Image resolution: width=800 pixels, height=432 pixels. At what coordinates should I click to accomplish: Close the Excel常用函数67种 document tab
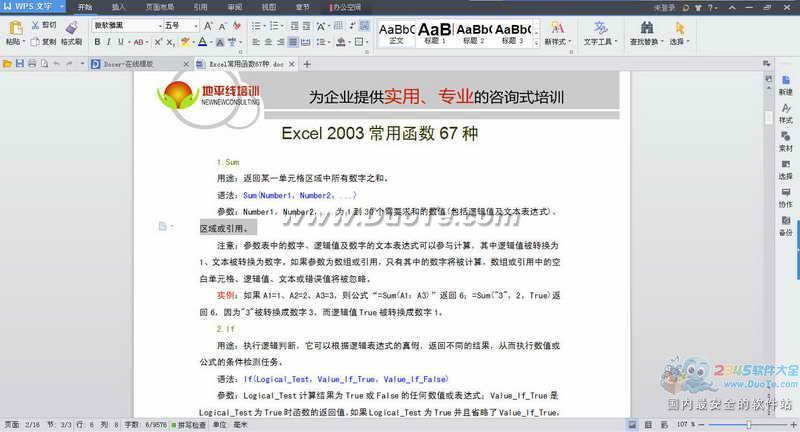click(291, 64)
